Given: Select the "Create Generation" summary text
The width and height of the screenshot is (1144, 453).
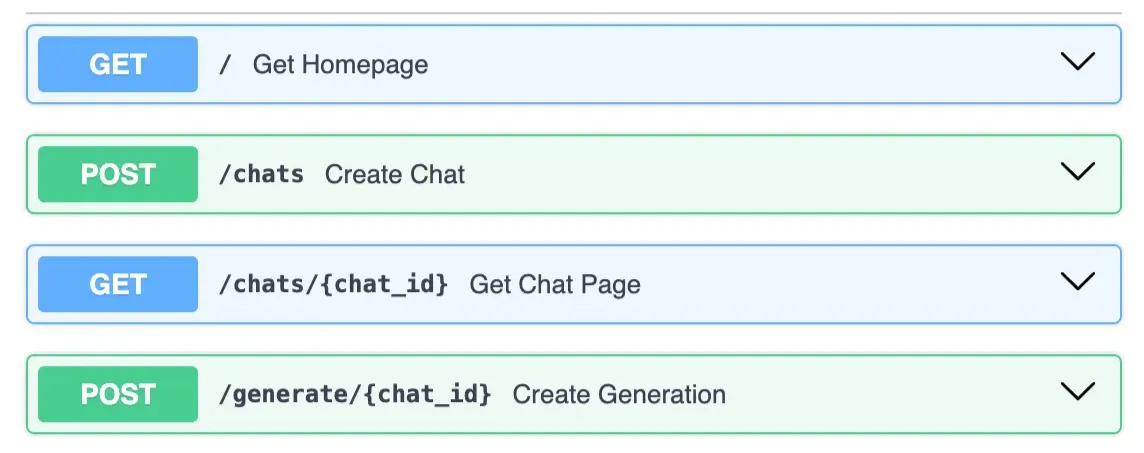Looking at the screenshot, I should click(619, 395).
